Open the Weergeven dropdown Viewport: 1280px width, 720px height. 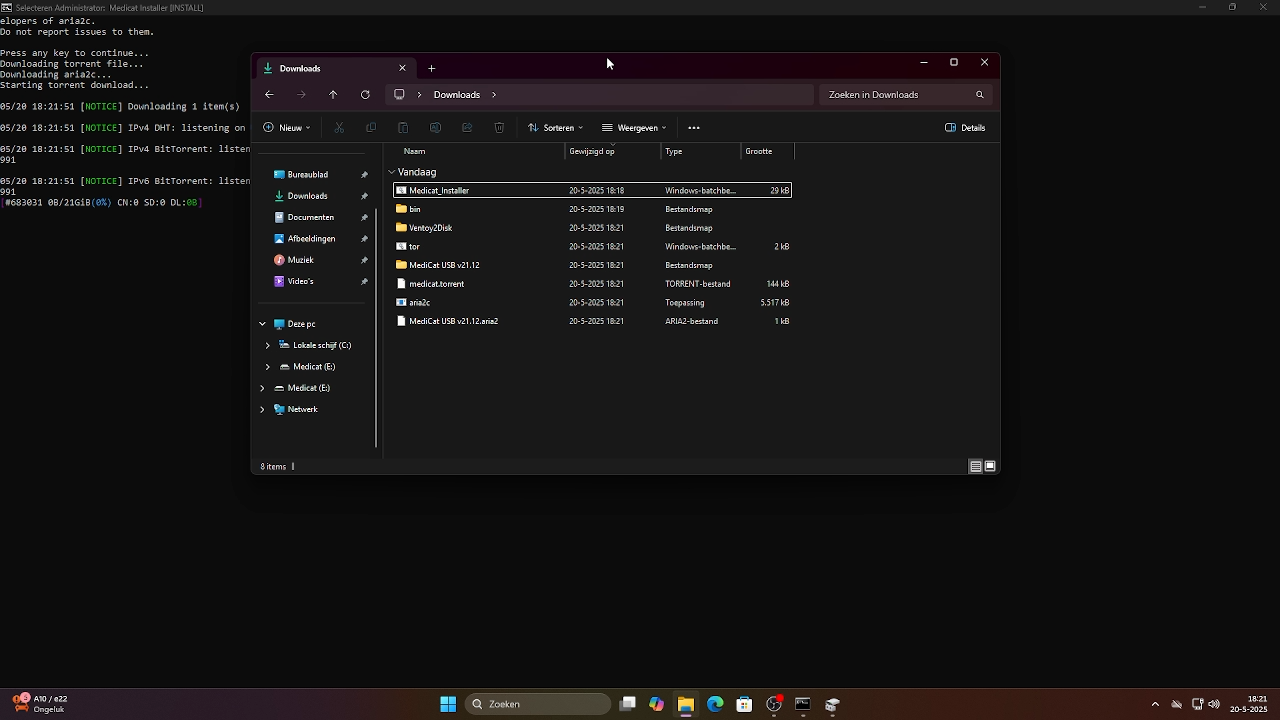pos(634,128)
